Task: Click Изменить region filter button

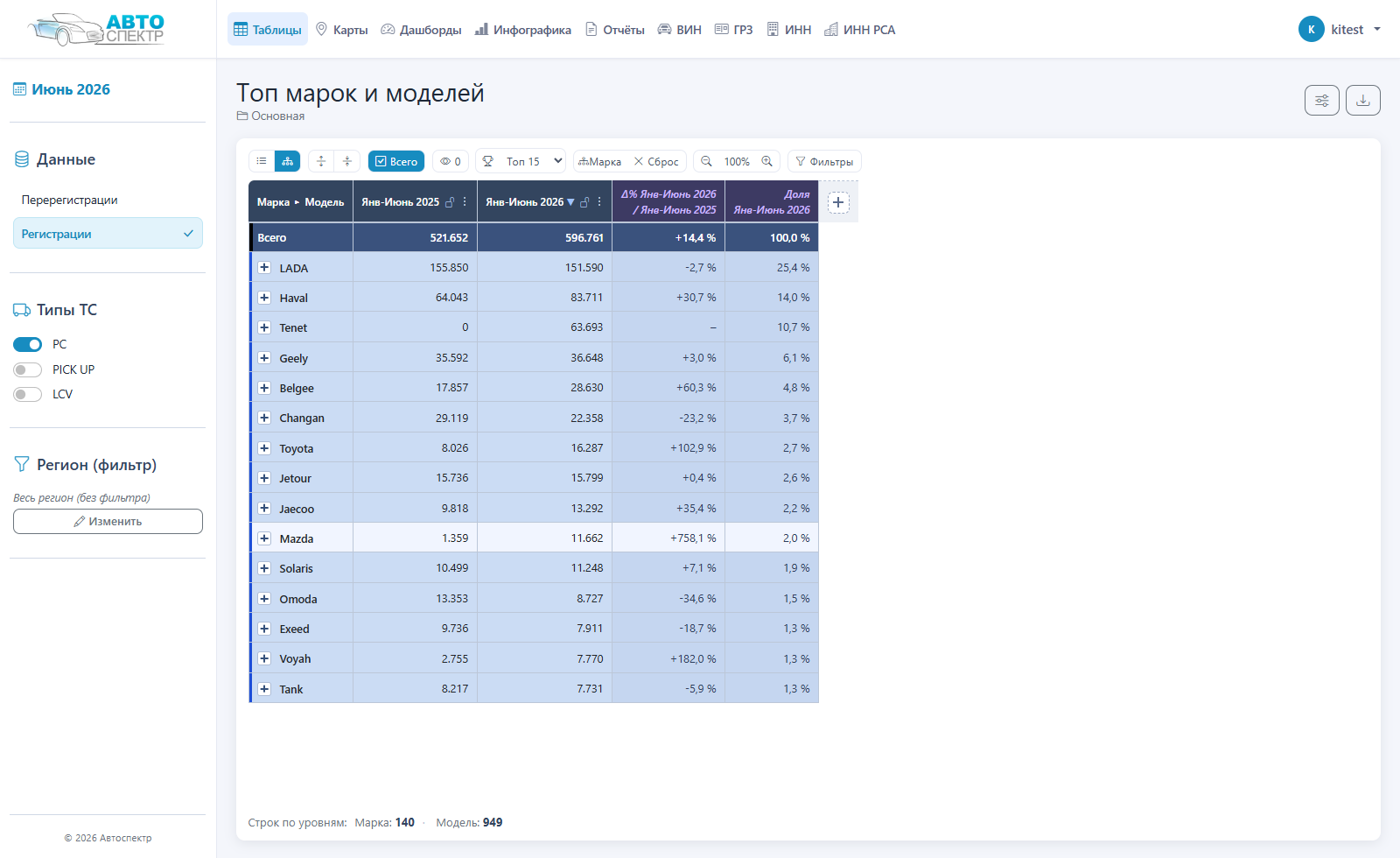Action: [108, 521]
